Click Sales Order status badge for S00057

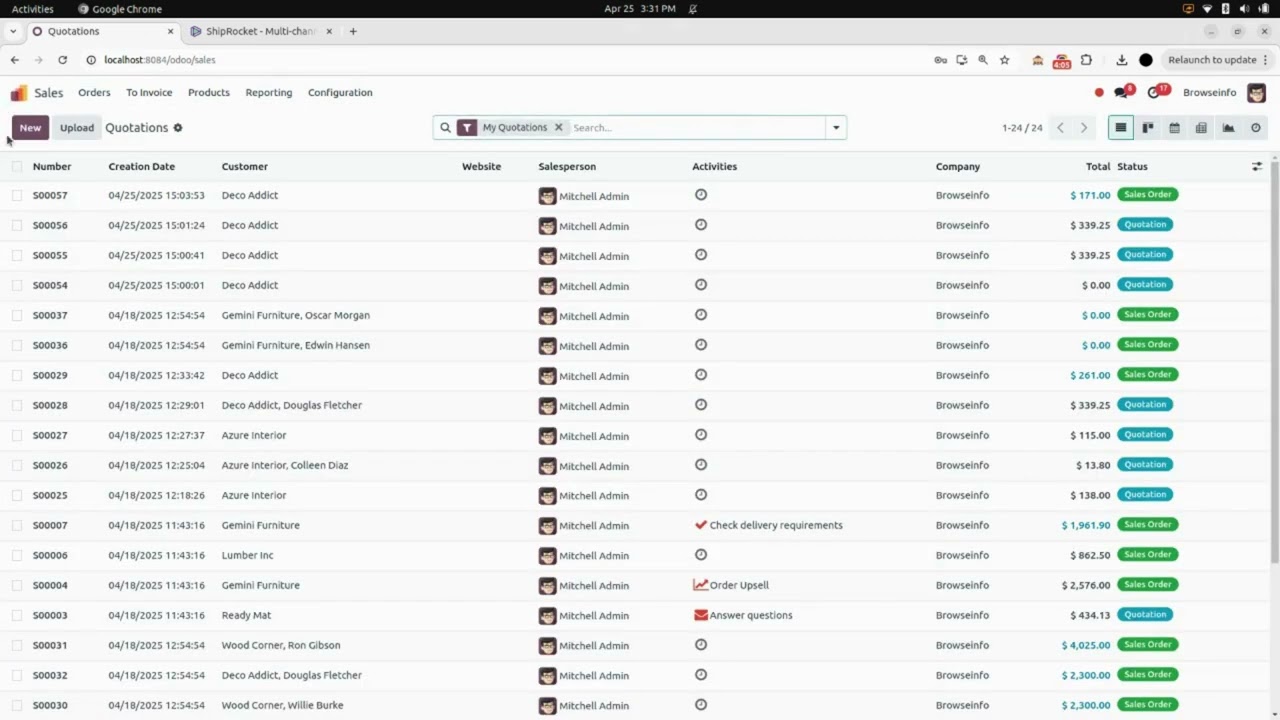point(1148,195)
